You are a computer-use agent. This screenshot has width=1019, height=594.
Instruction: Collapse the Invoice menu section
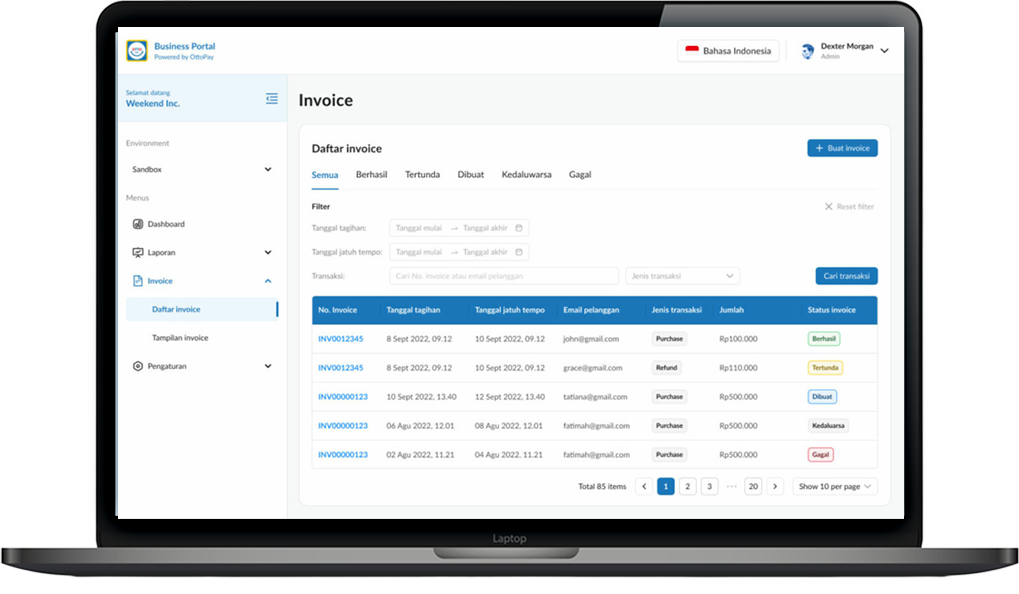pos(267,281)
